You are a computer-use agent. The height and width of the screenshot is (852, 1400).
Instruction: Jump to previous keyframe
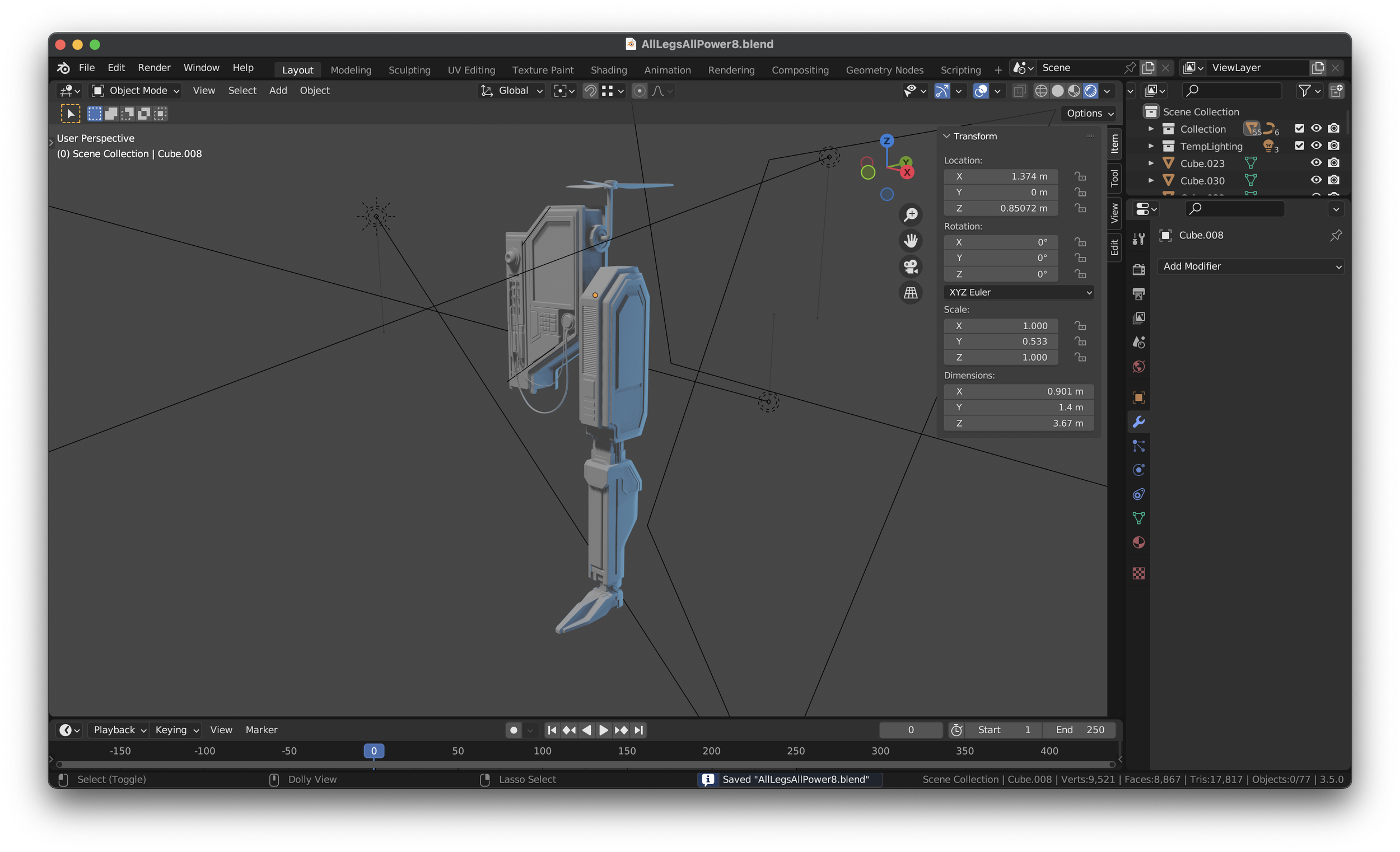coord(569,730)
